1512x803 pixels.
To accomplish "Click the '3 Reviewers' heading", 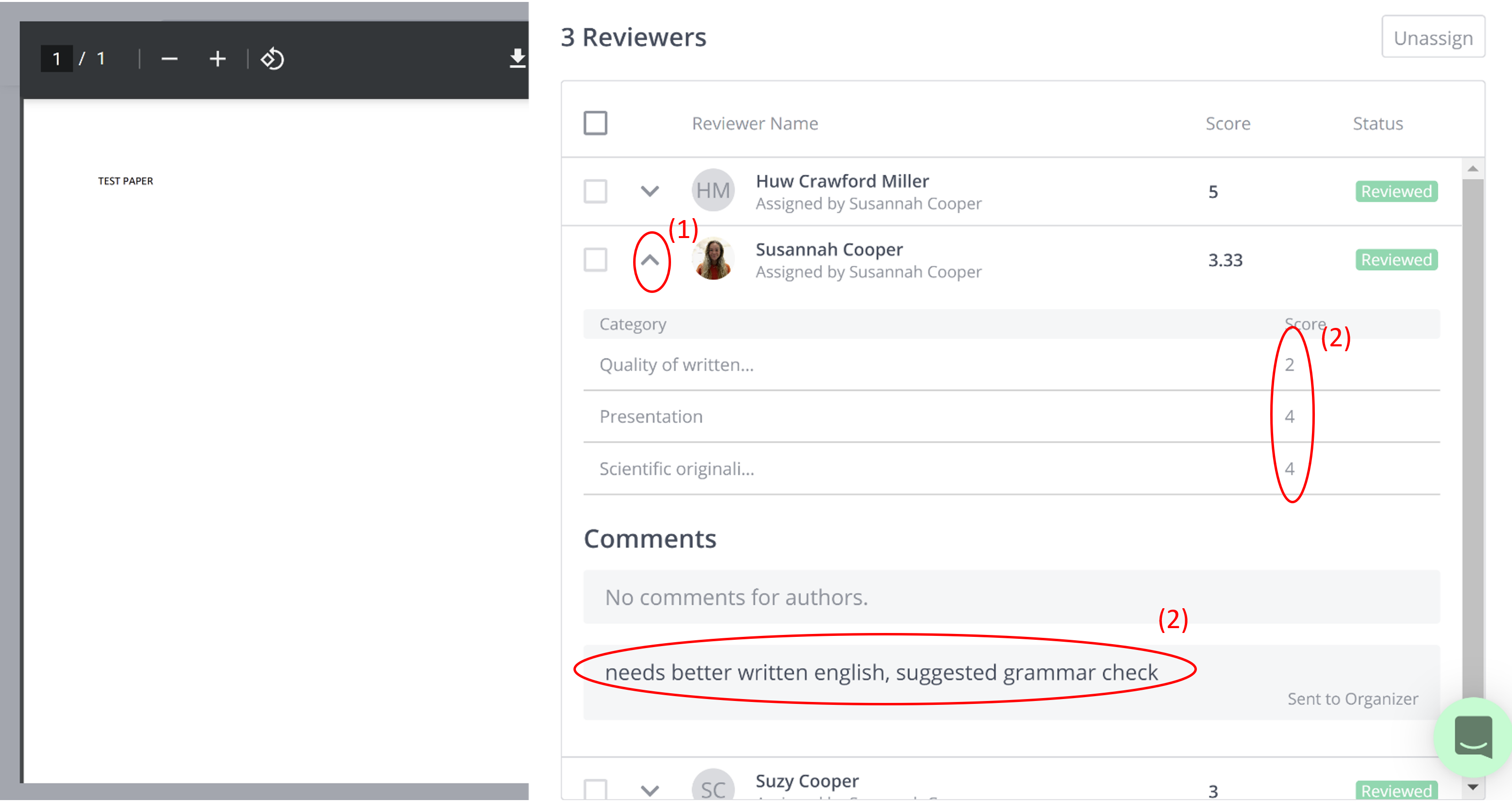I will point(633,37).
